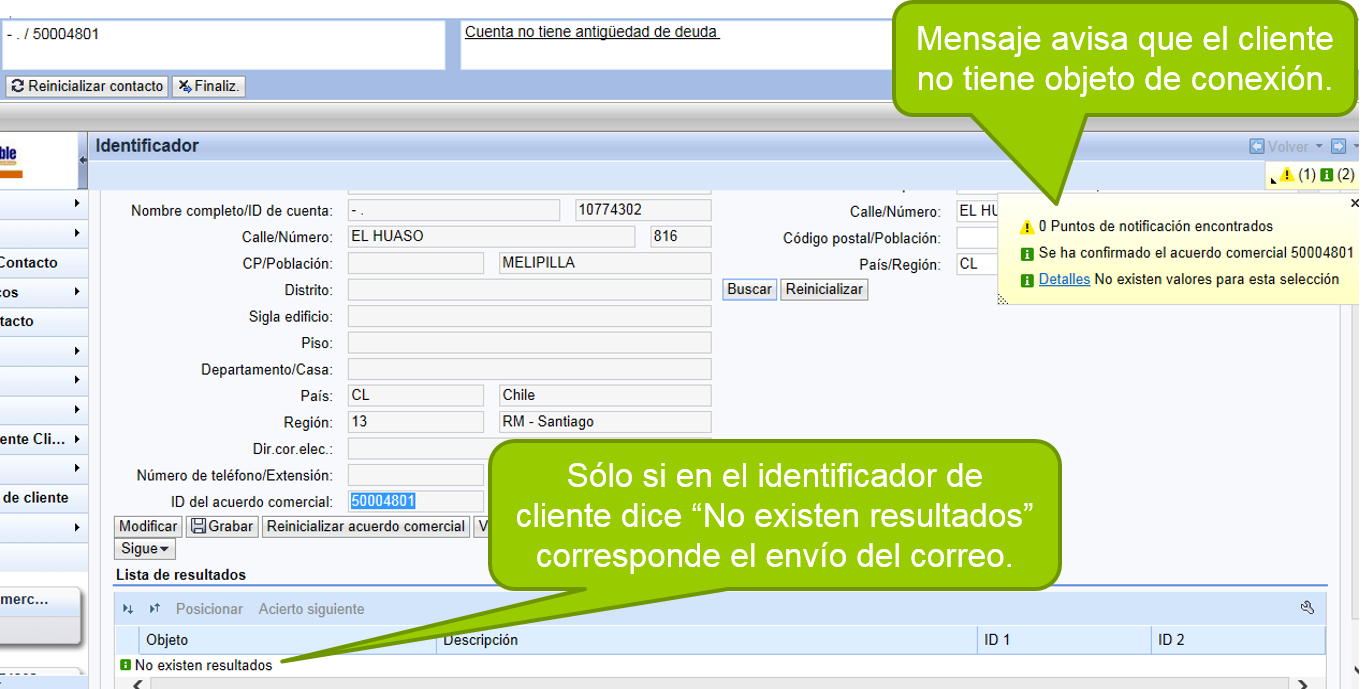Click info icon beside No existen resultados

point(125,665)
